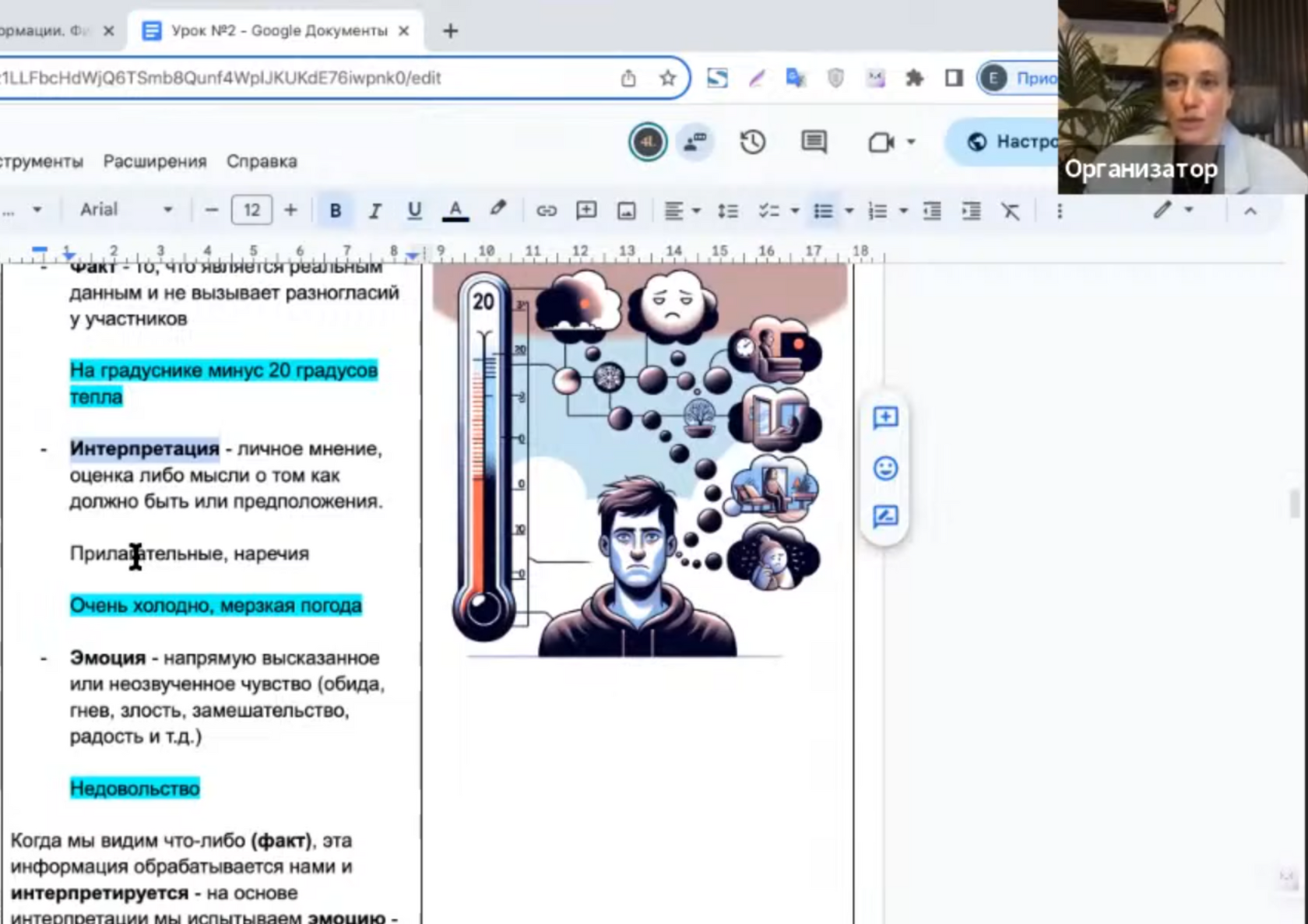1308x924 pixels.
Task: Add comment using the side panel icon
Action: pyautogui.click(x=885, y=418)
